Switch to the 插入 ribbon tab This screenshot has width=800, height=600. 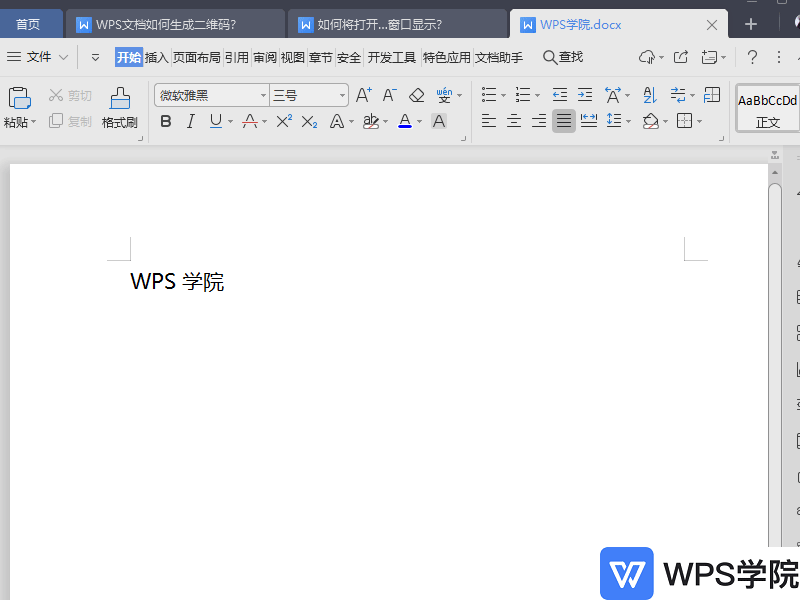(x=158, y=57)
